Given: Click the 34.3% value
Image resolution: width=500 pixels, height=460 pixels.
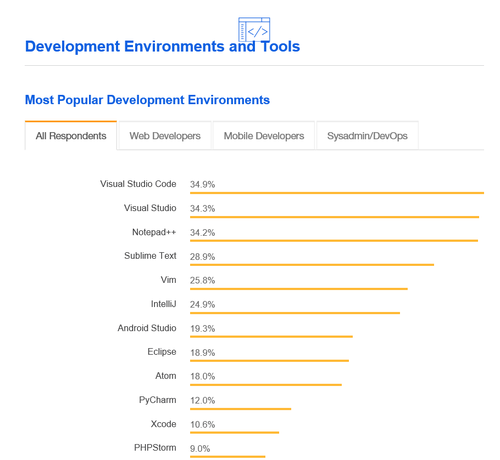Looking at the screenshot, I should tap(202, 208).
